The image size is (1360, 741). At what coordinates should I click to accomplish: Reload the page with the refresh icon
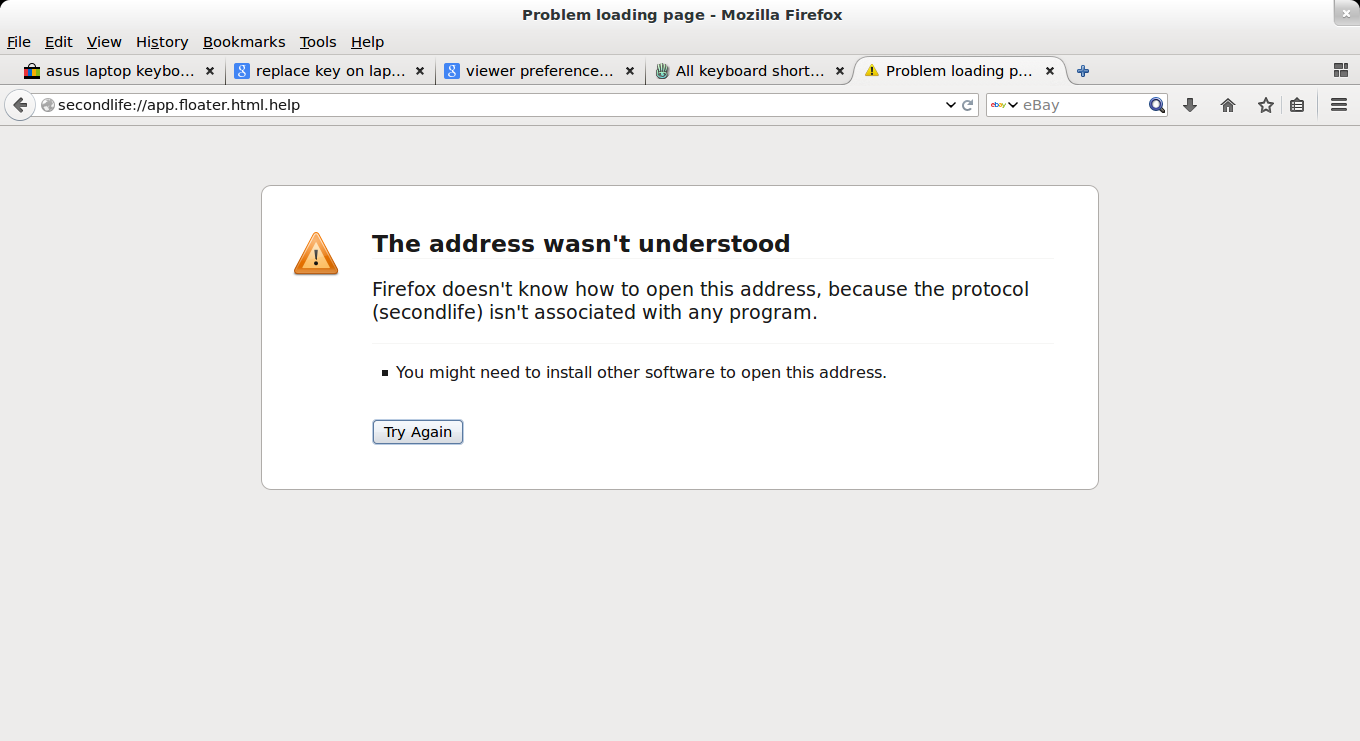tap(968, 105)
